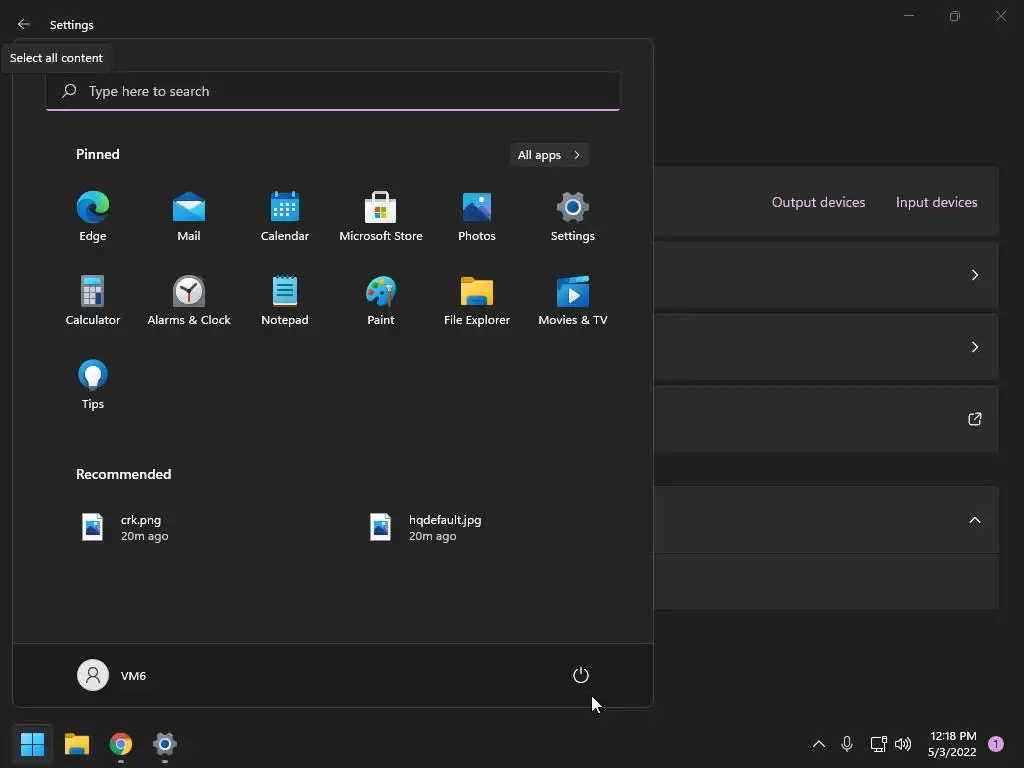1024x768 pixels.
Task: Show hidden system tray icons
Action: pyautogui.click(x=818, y=744)
